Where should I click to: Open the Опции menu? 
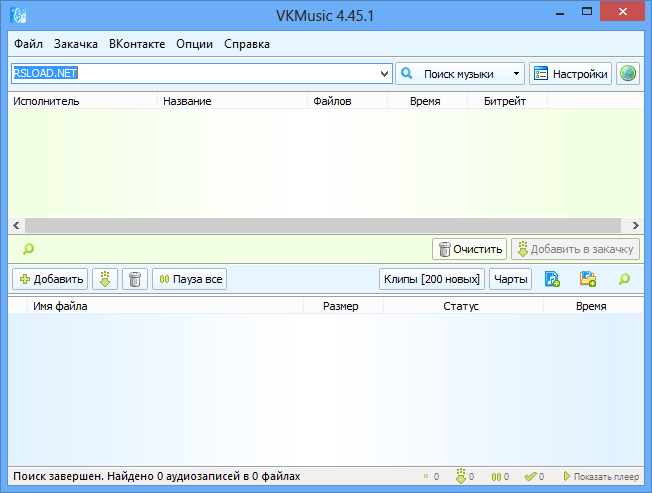pos(194,44)
